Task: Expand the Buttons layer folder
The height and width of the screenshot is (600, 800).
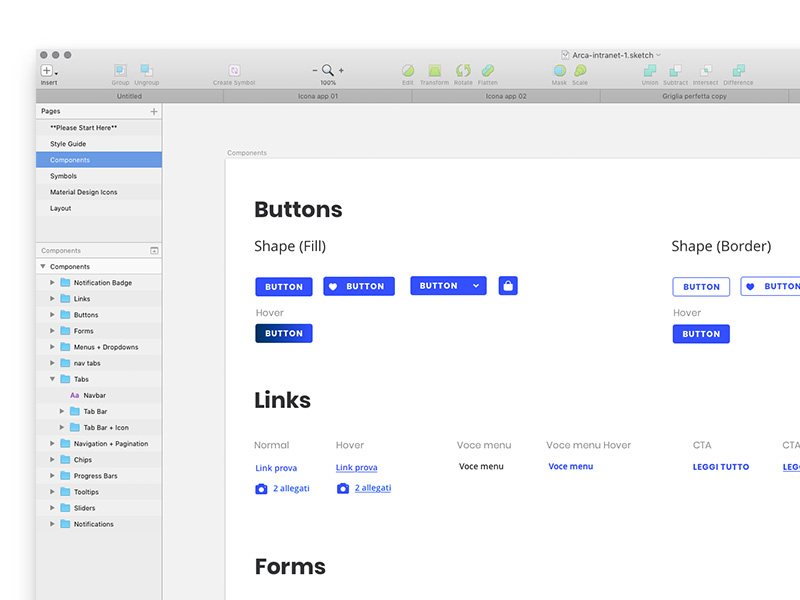Action: [x=52, y=315]
